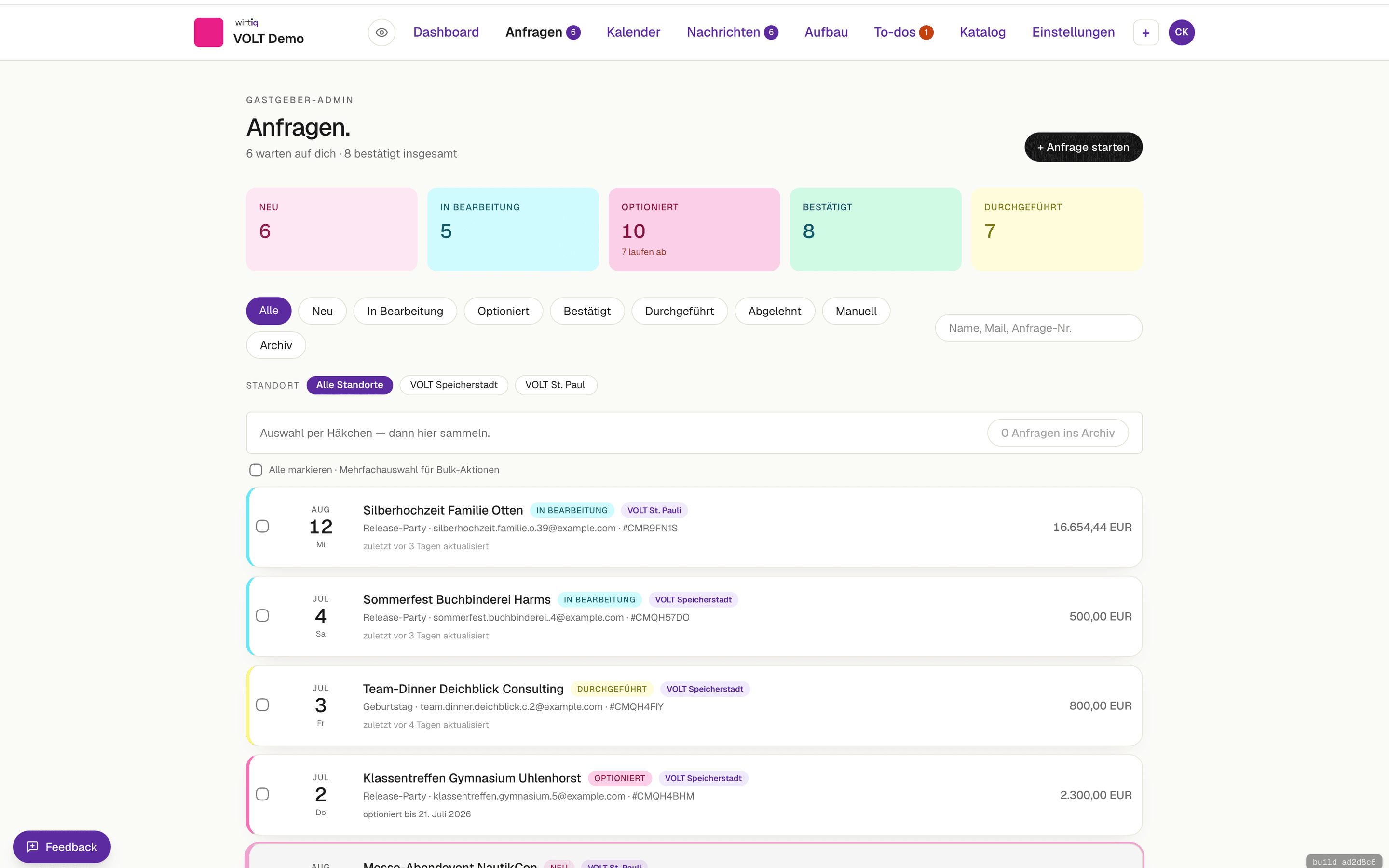Click the DURCHGEFÜHRT badge on Team-Dinner row

tap(612, 689)
